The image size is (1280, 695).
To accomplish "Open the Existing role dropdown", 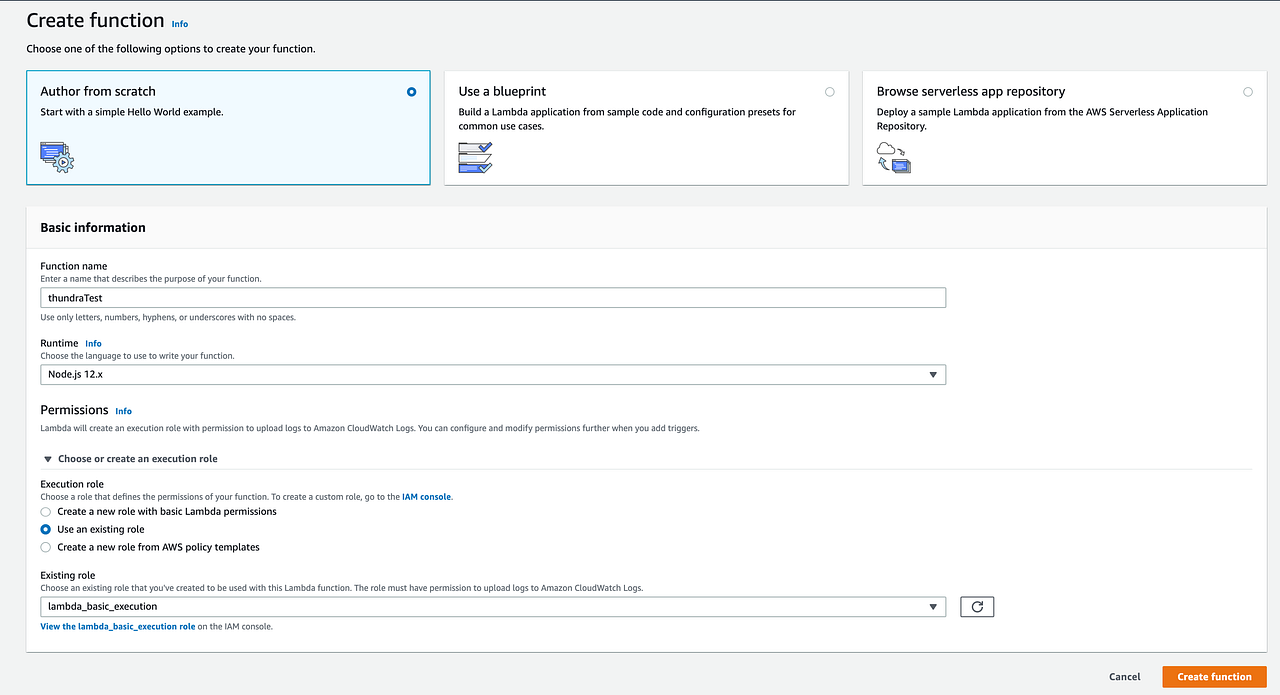I will pyautogui.click(x=934, y=606).
